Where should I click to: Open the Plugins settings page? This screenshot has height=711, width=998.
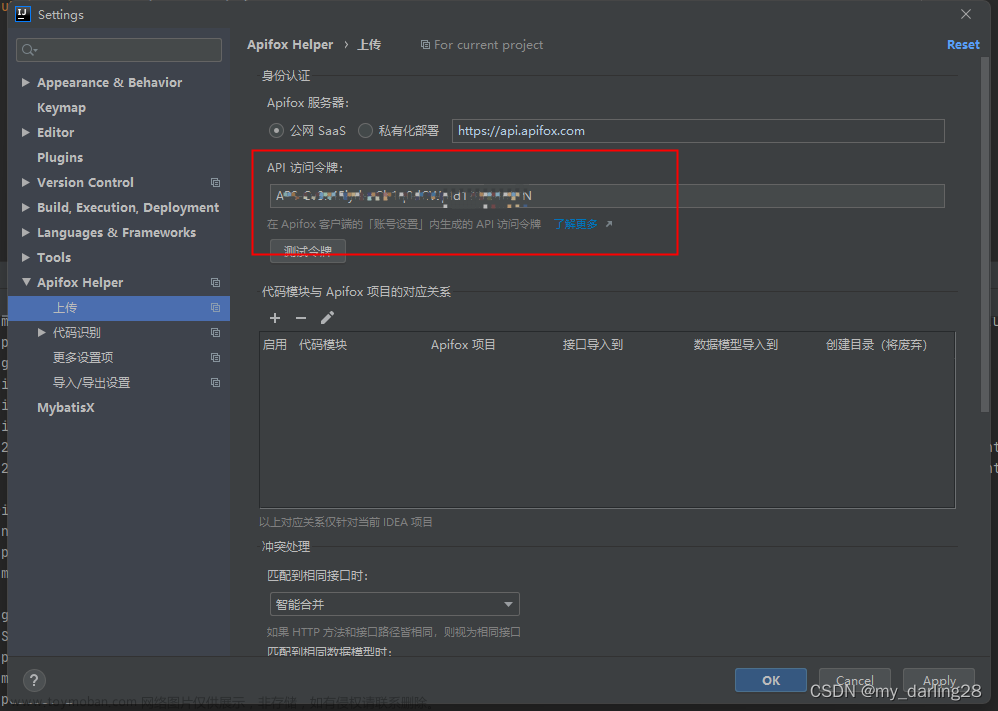(60, 158)
